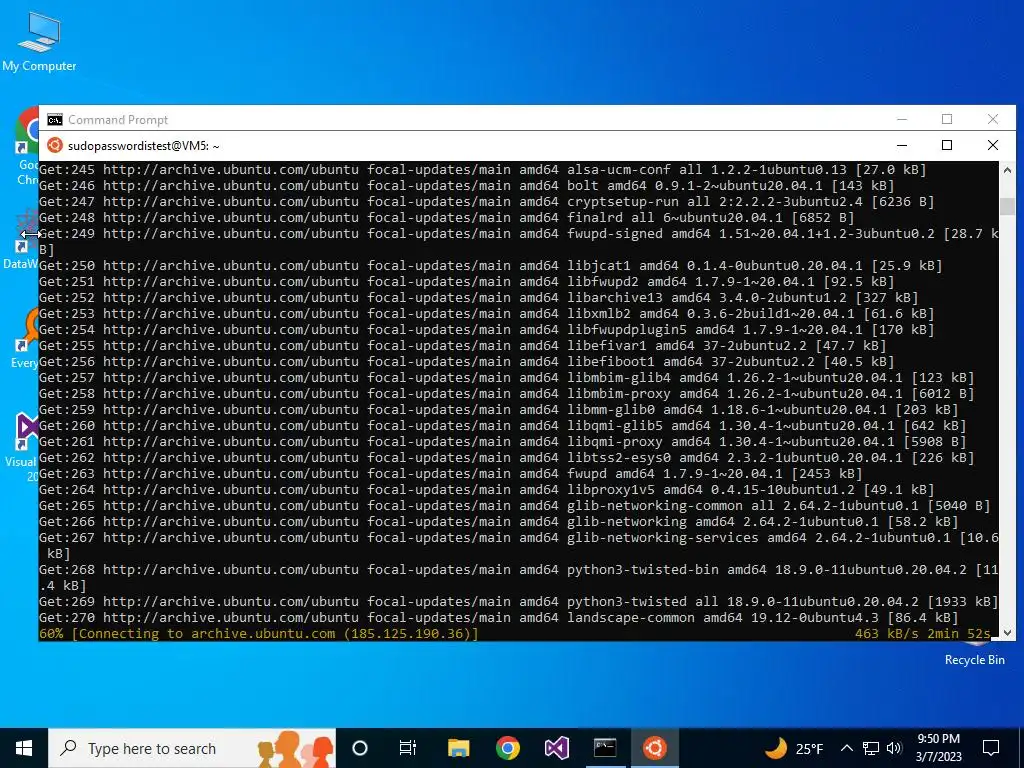Viewport: 1024px width, 768px height.
Task: Click the Everything desktop shortcut icon
Action: pos(25,340)
